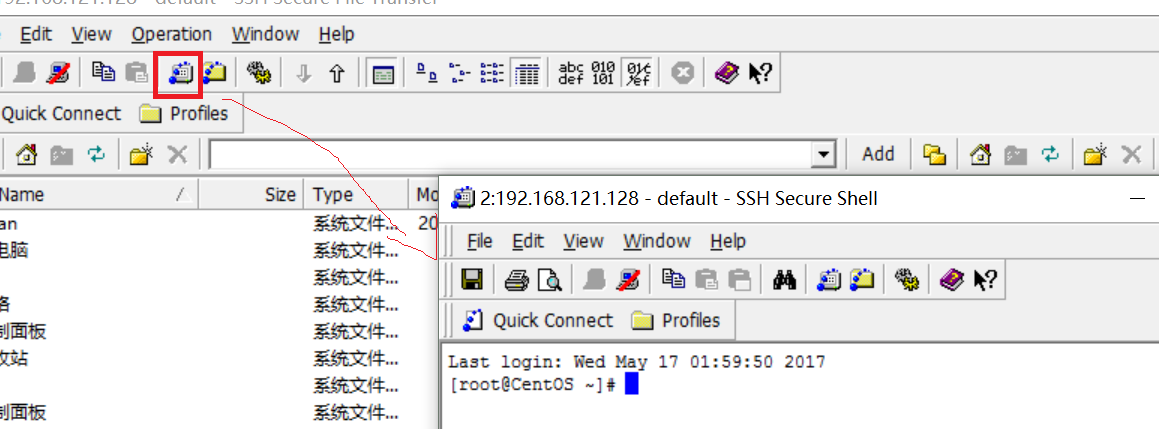Click Delete X icon in local pane

(x=177, y=154)
